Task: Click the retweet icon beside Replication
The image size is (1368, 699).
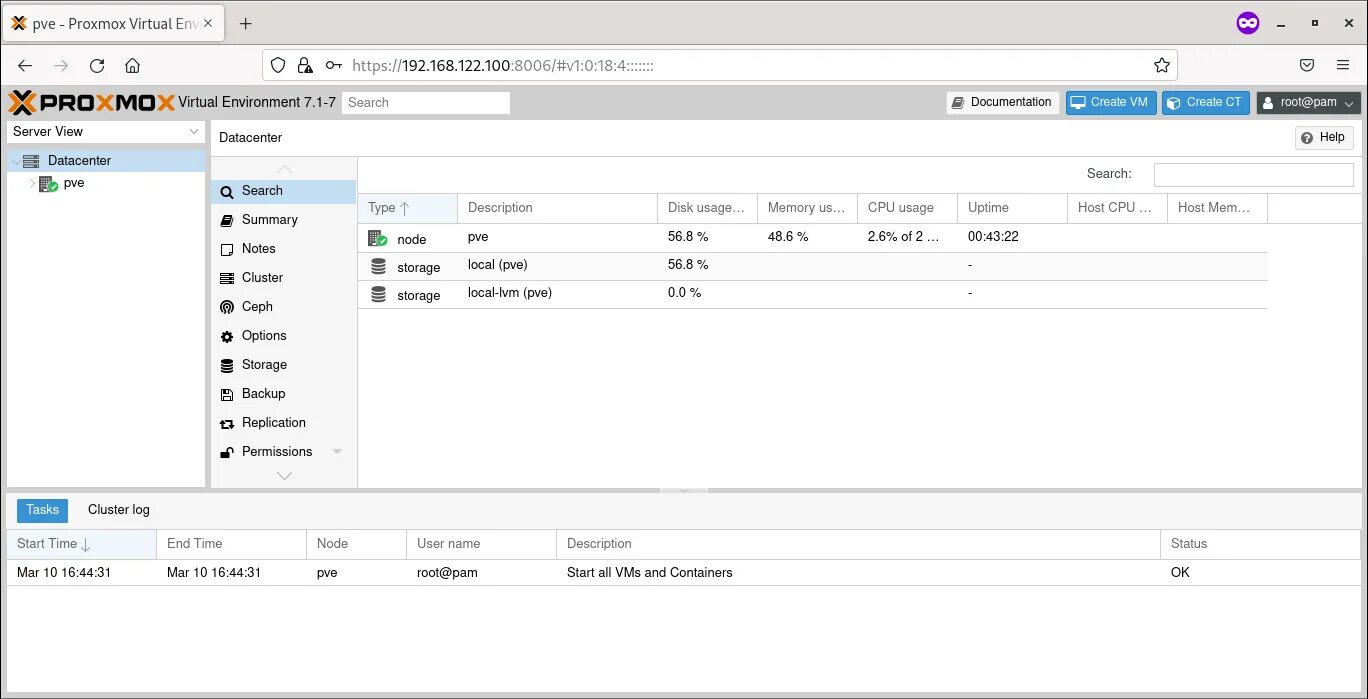Action: pos(227,423)
